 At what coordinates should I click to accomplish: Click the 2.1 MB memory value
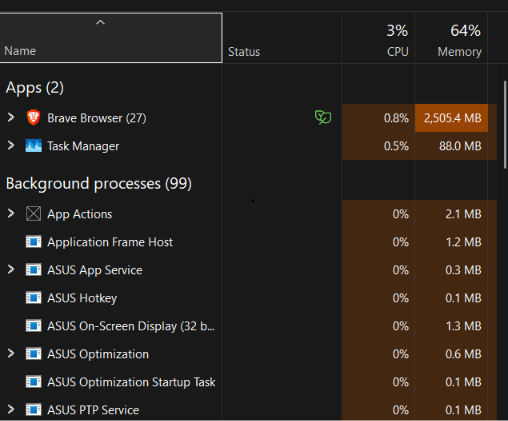pyautogui.click(x=463, y=214)
